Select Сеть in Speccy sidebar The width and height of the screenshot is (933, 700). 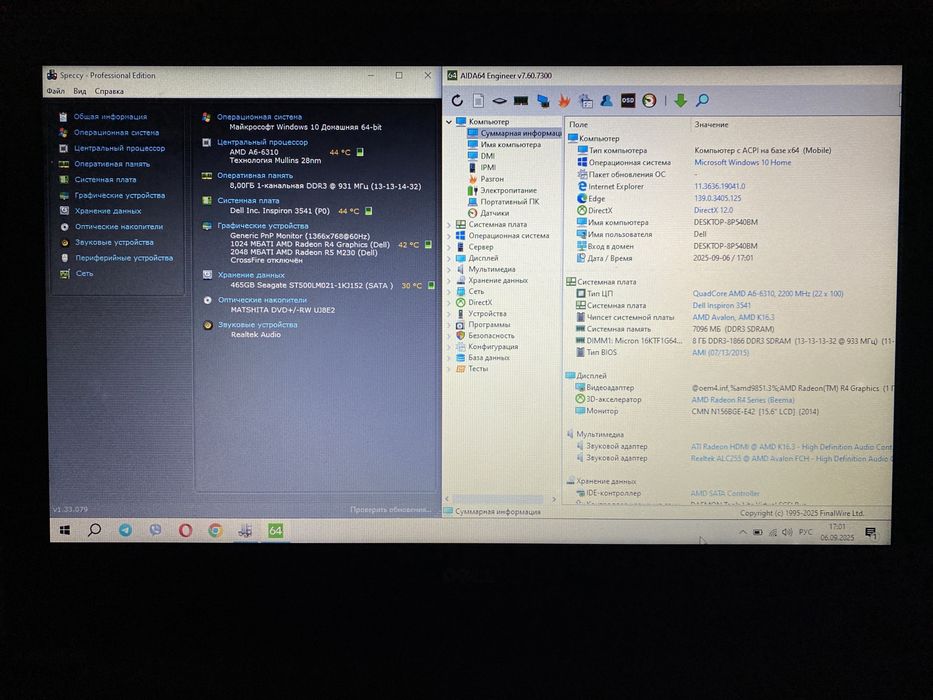coord(84,274)
